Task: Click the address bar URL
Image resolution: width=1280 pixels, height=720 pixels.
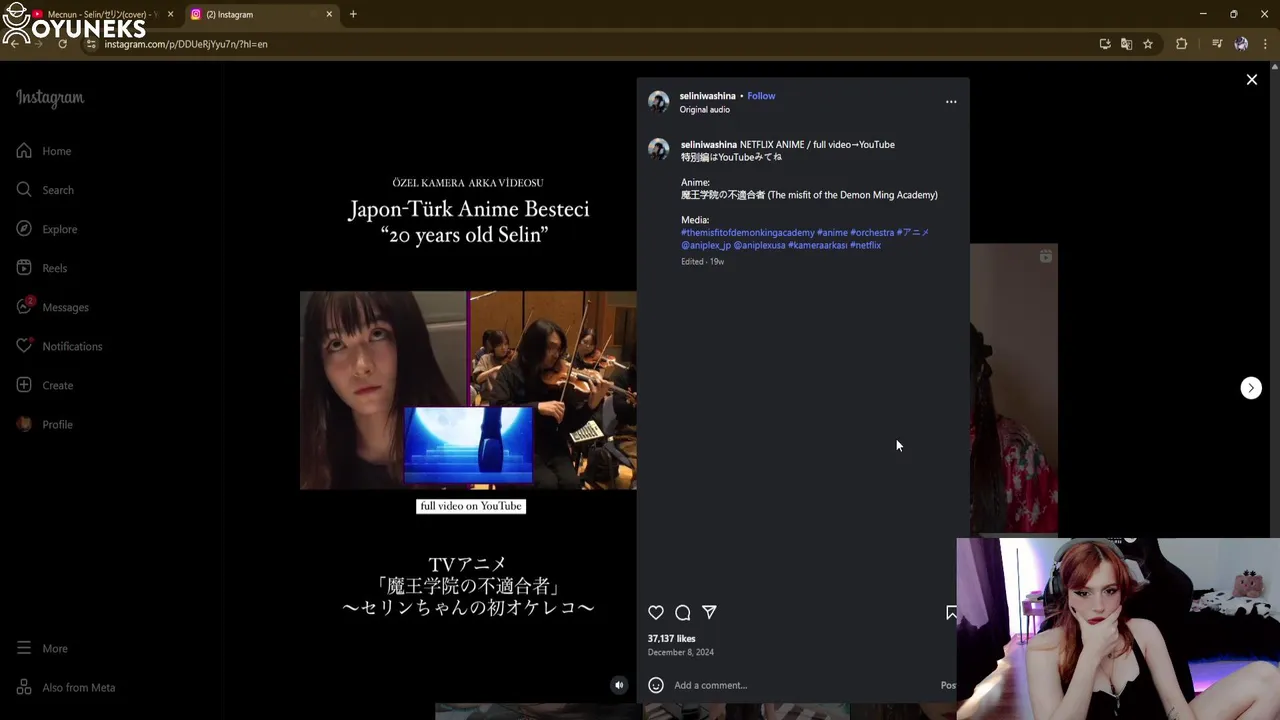Action: pos(186,44)
